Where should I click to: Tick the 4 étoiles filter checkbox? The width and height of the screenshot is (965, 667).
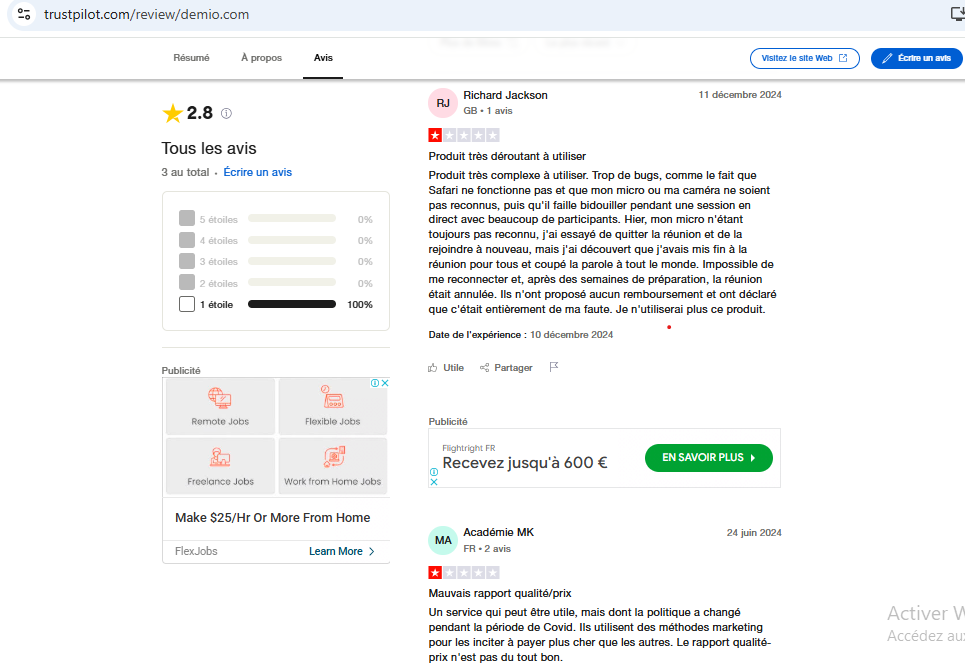(x=187, y=240)
